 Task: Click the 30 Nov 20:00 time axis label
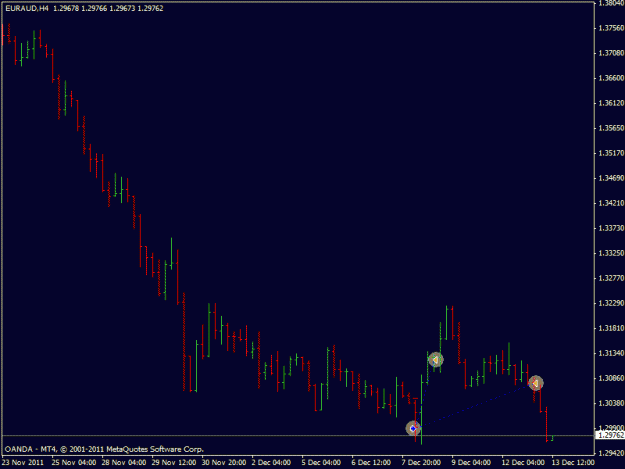click(x=224, y=463)
